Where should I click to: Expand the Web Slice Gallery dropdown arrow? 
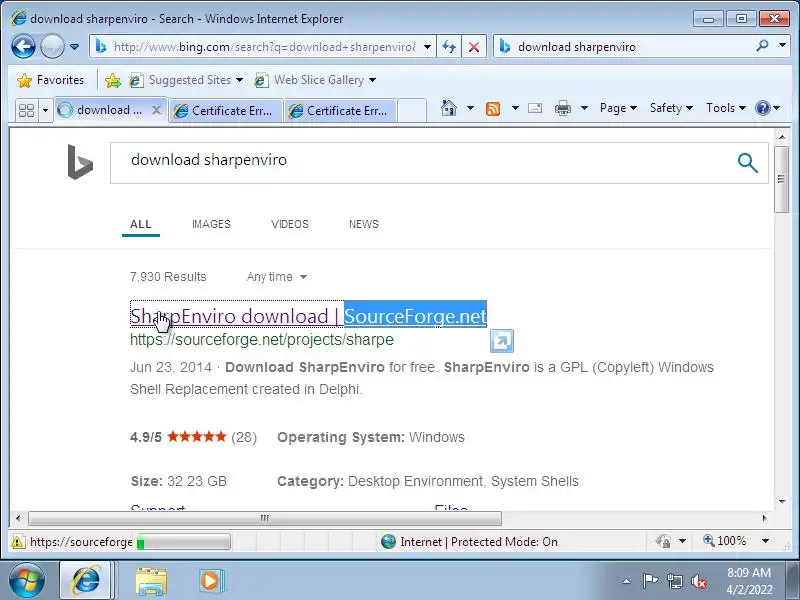(372, 80)
